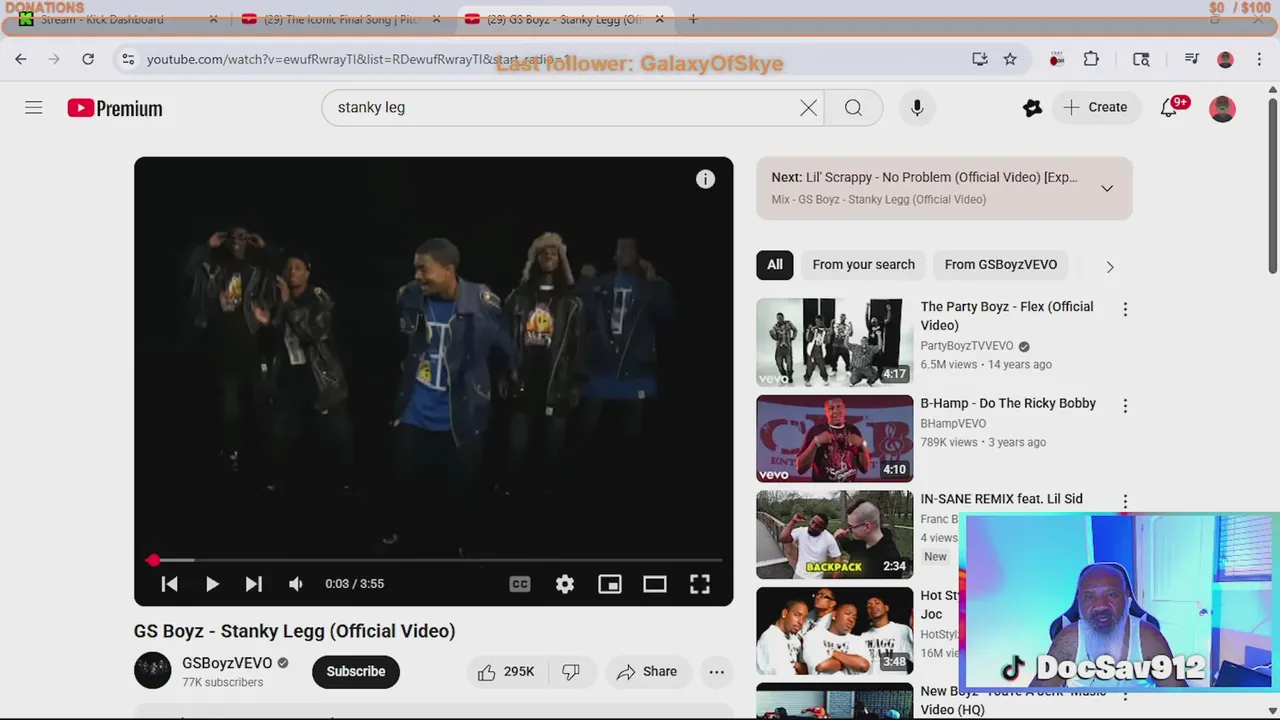
Task: Dislike the video thumbs down
Action: 571,672
